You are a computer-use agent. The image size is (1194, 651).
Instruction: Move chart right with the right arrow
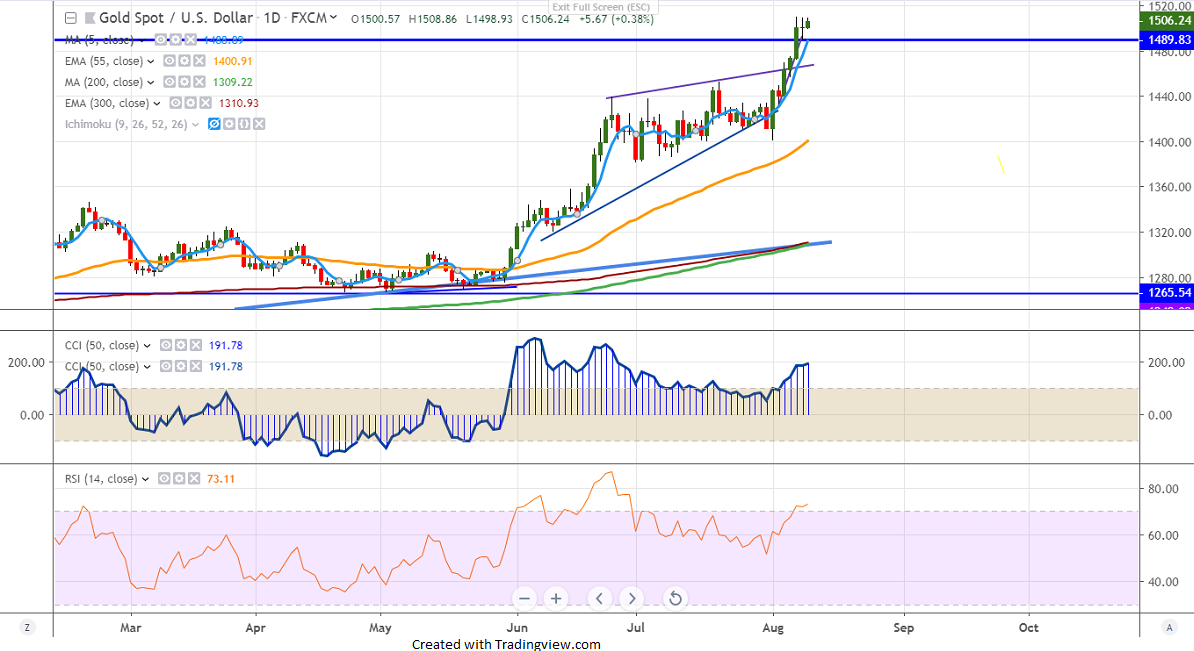click(631, 598)
